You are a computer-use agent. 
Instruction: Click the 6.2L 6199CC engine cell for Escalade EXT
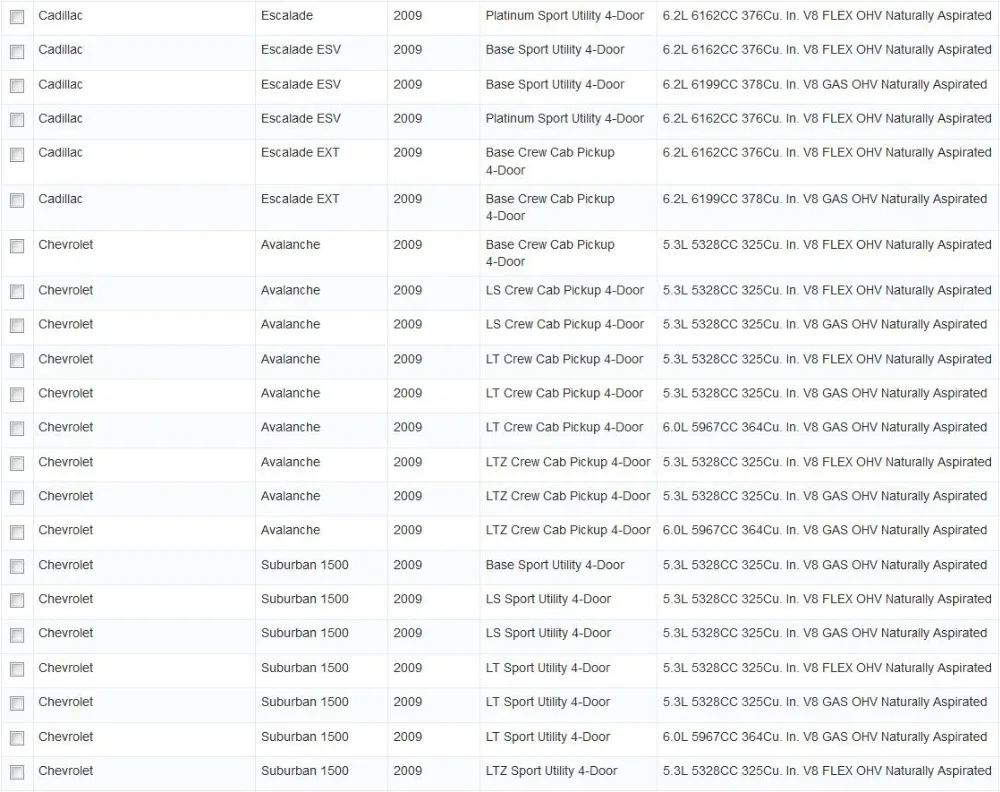pyautogui.click(x=825, y=199)
